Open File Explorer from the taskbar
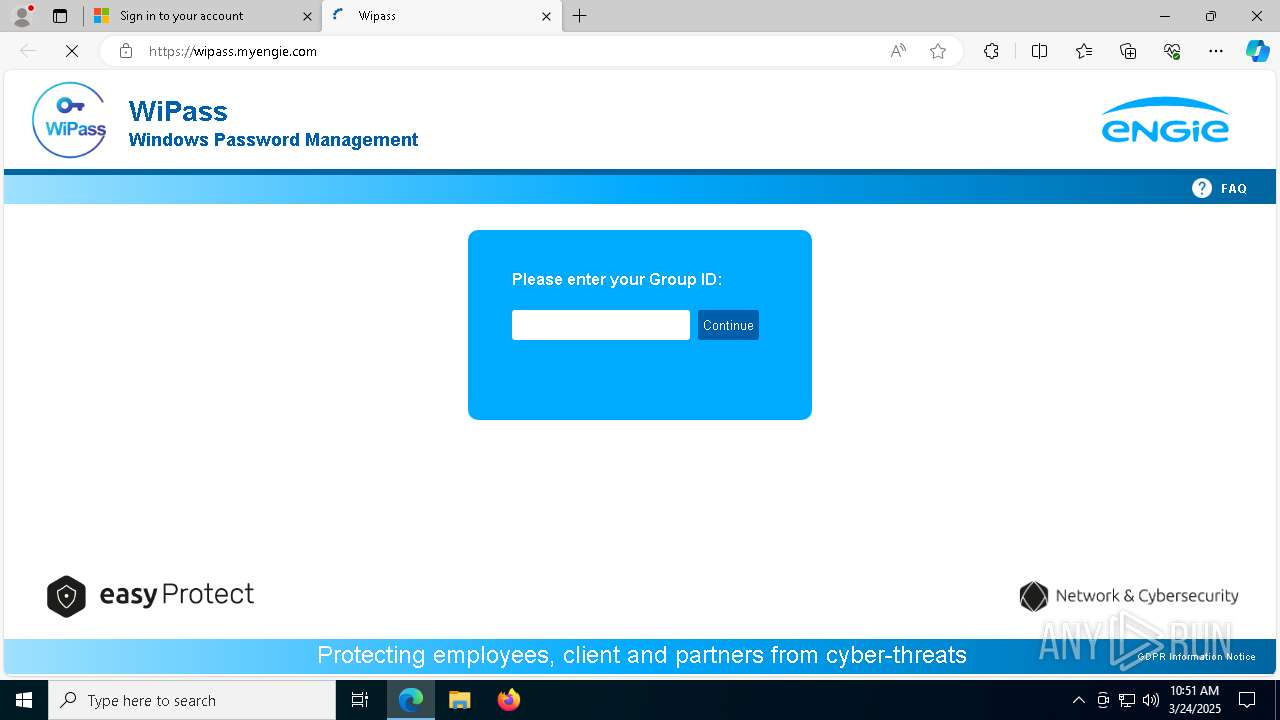1280x720 pixels. tap(460, 700)
